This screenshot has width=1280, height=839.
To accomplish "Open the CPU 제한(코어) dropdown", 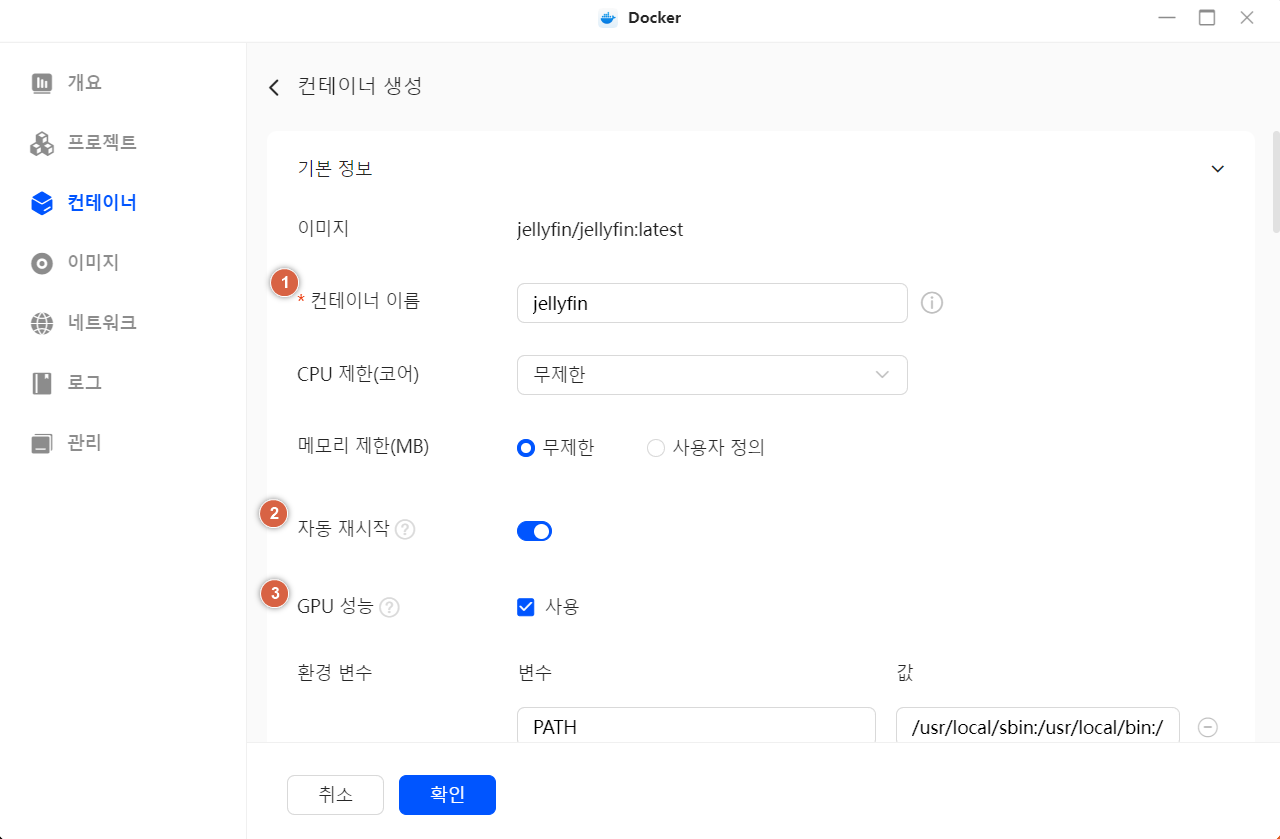I will coord(712,374).
